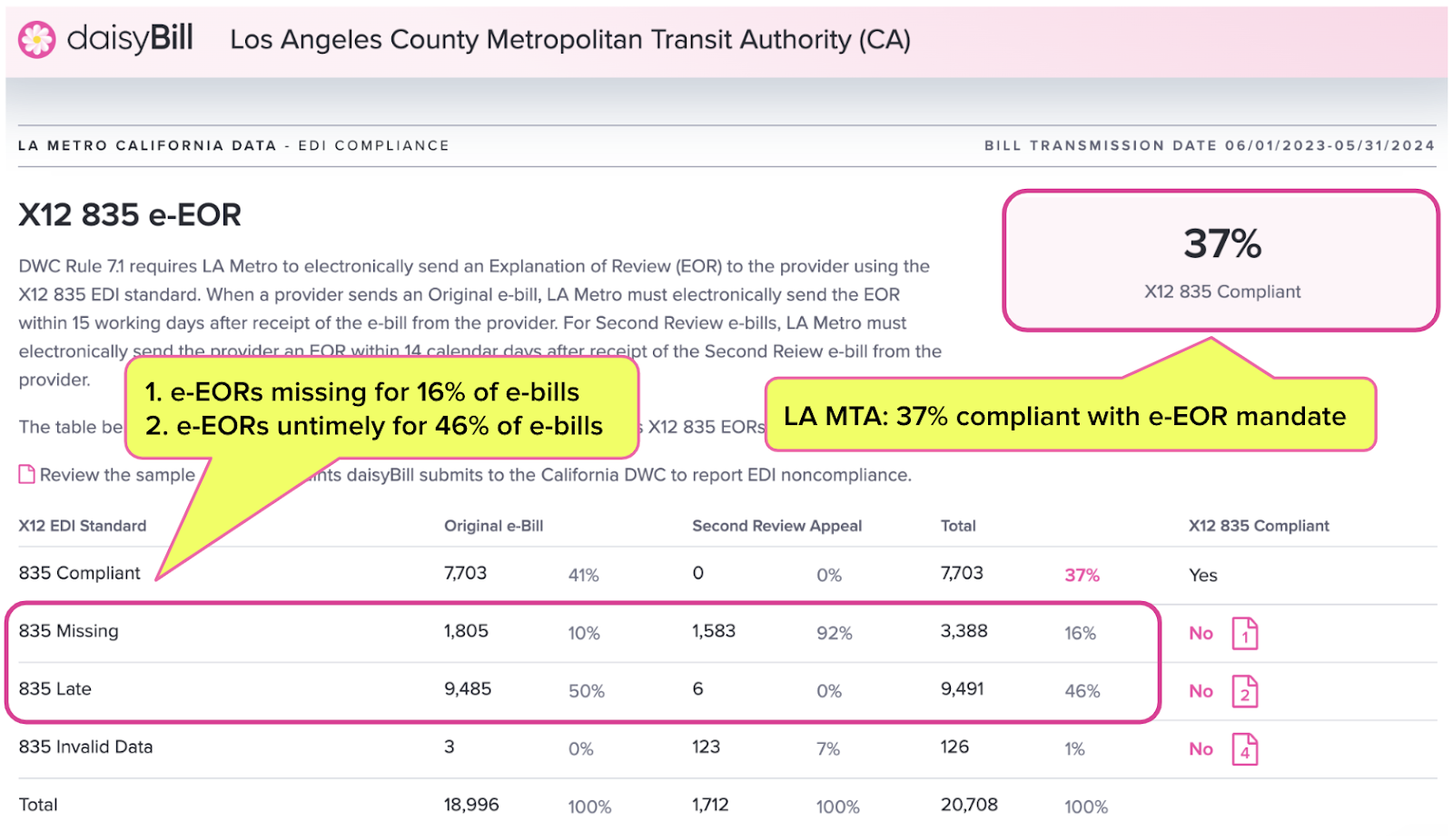Click the pink 37% total percentage value
The image size is (1453, 840).
tap(1082, 575)
